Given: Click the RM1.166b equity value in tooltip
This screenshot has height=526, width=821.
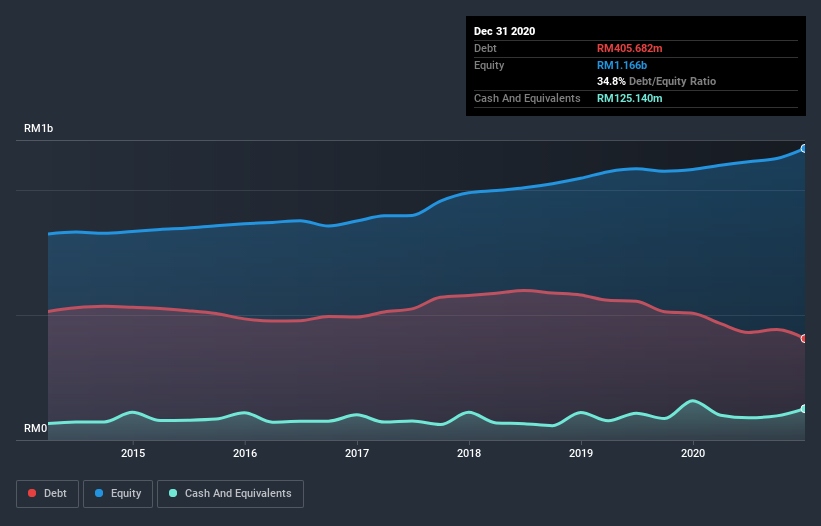Looking at the screenshot, I should click(x=622, y=65).
